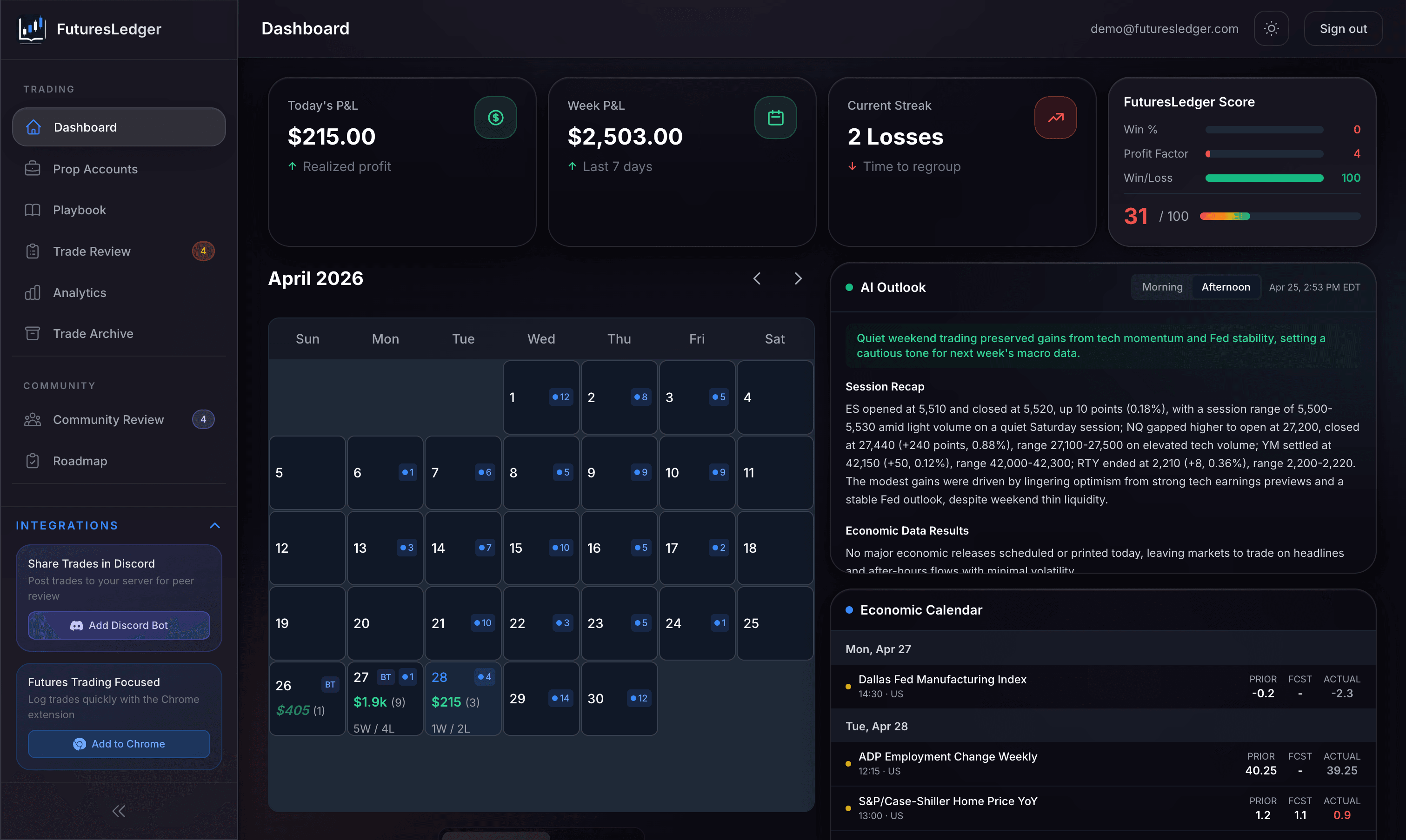This screenshot has width=1406, height=840.
Task: Click the Trade Review clipboard icon
Action: click(33, 251)
